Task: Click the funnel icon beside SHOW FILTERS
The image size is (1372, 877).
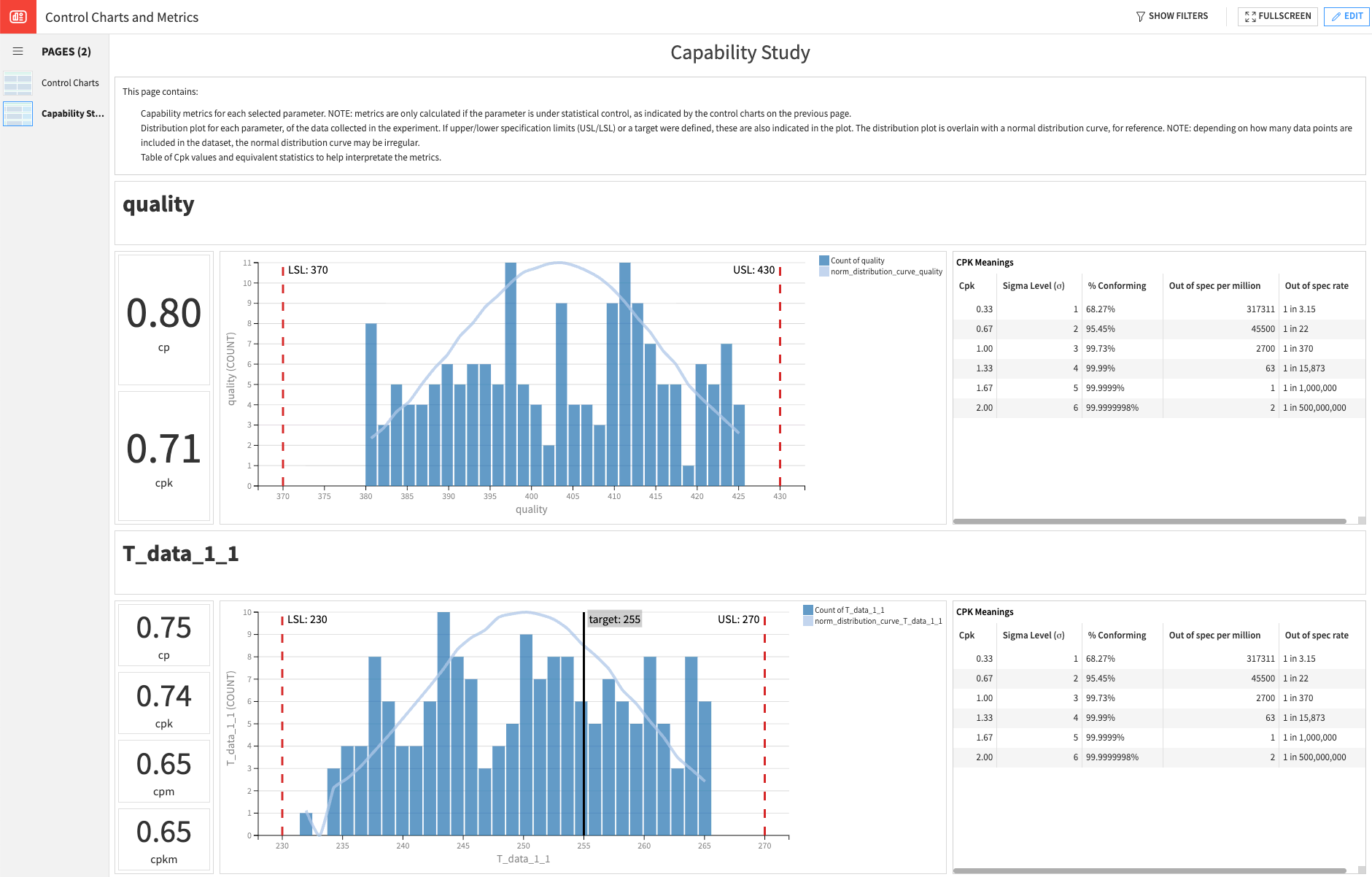Action: click(x=1140, y=16)
